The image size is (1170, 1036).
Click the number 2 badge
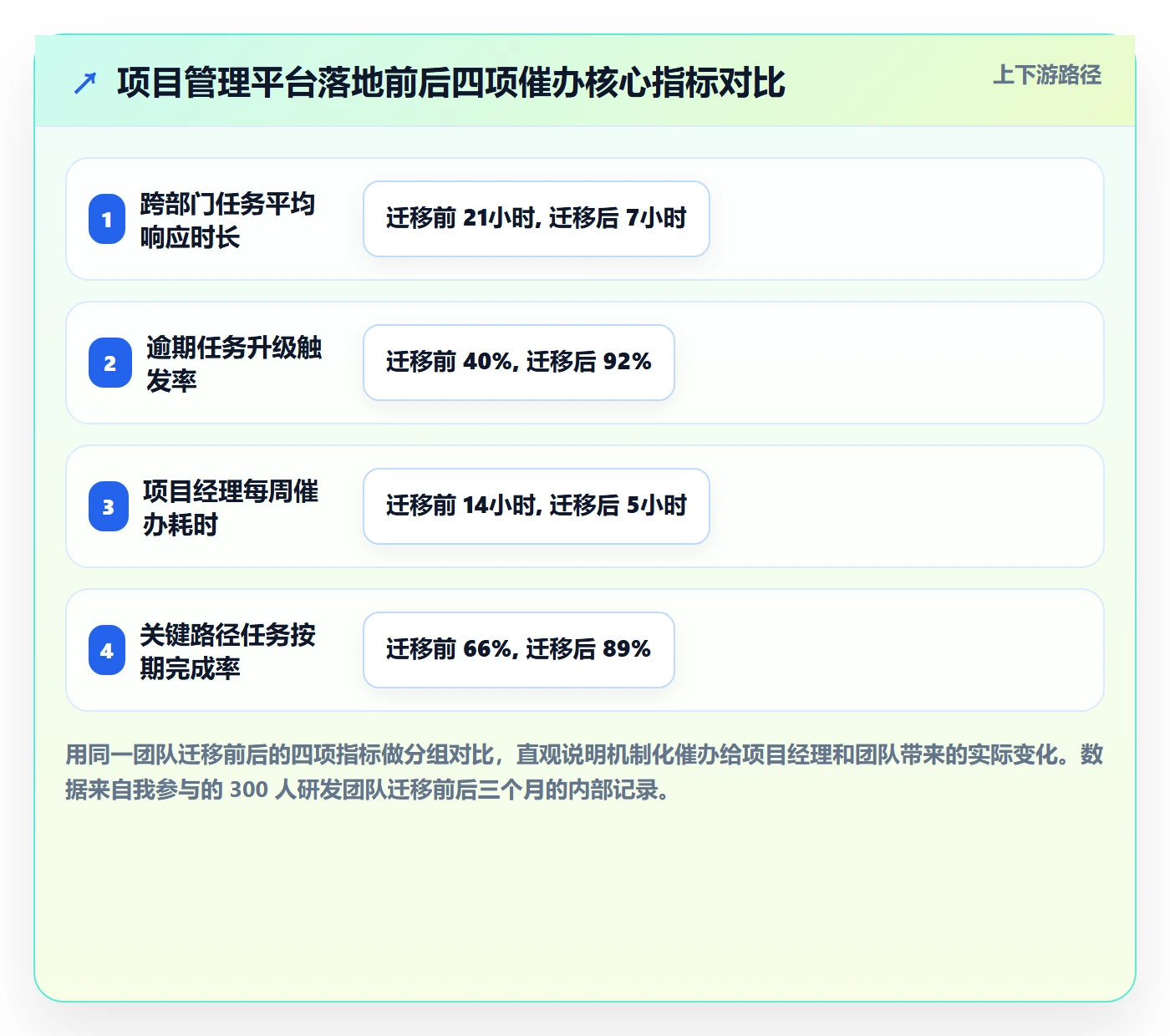[110, 363]
